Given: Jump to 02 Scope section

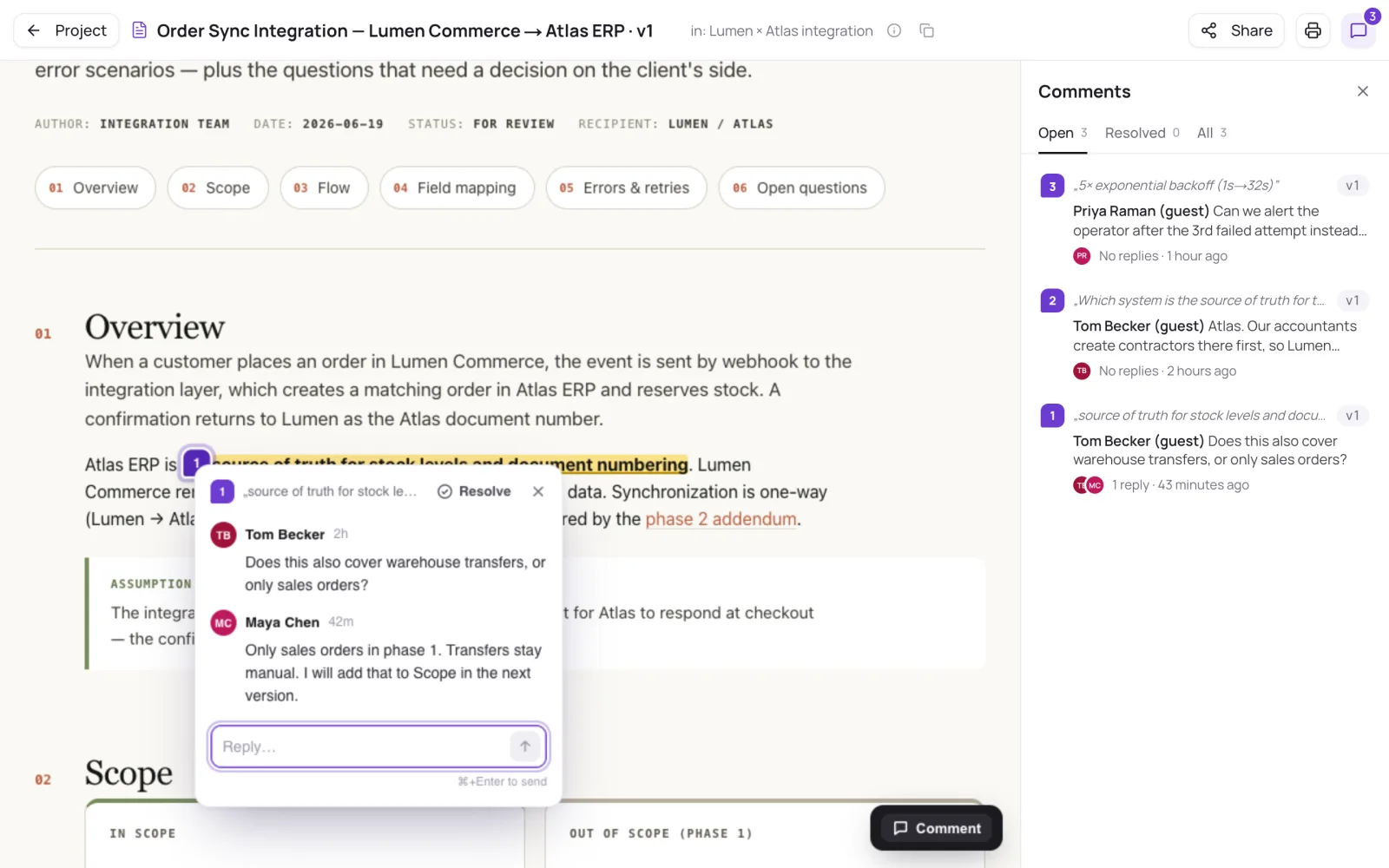Looking at the screenshot, I should [217, 187].
